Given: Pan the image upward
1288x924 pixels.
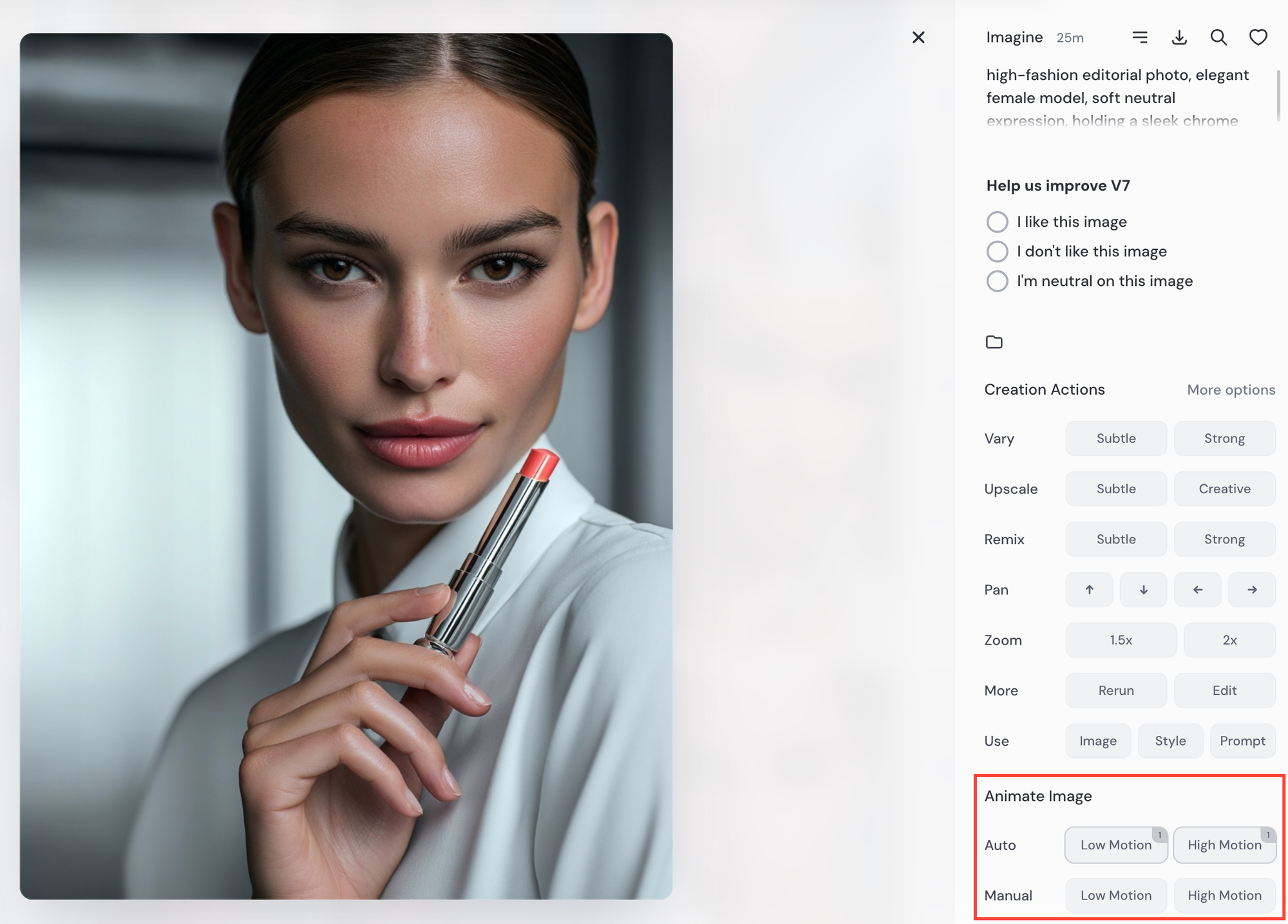Looking at the screenshot, I should tap(1089, 590).
